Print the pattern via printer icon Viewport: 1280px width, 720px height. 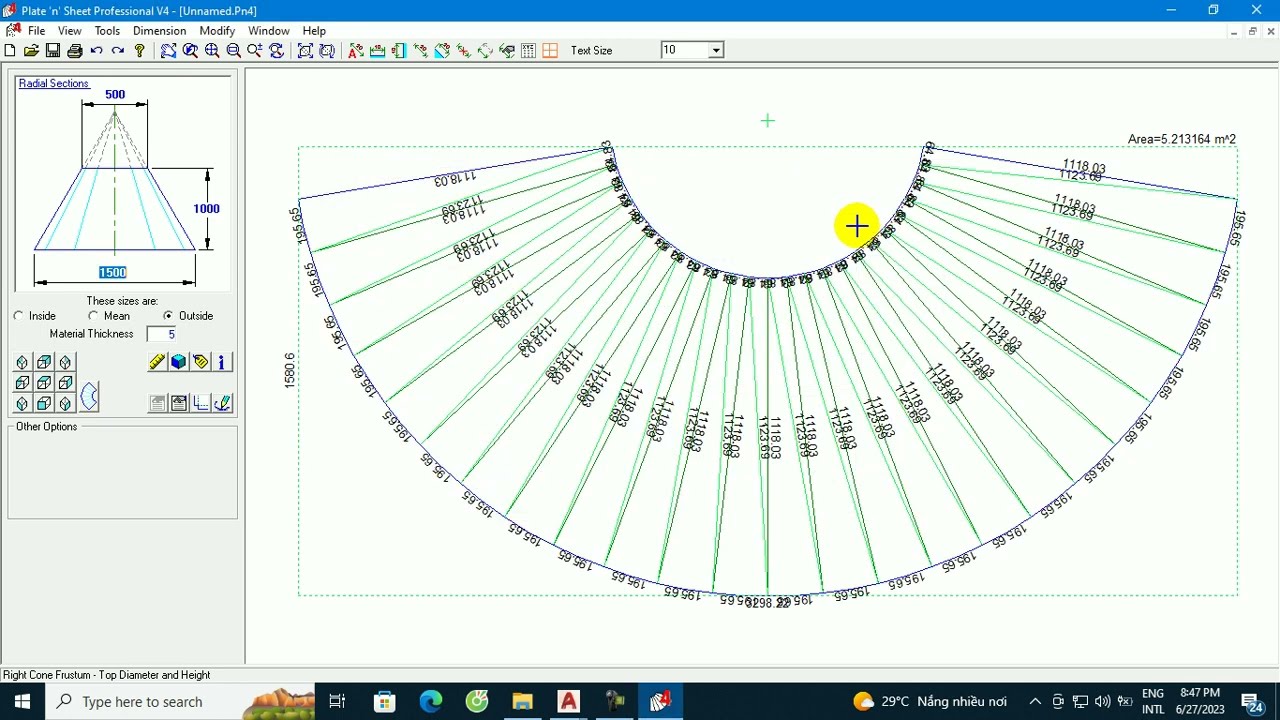(74, 50)
